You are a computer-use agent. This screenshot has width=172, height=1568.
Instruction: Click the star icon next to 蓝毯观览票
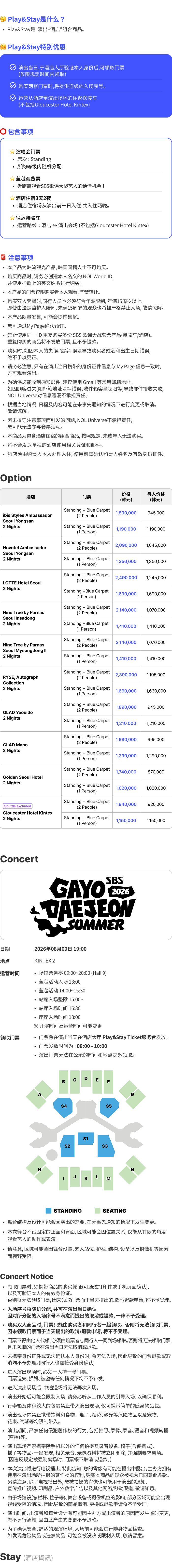12,179
